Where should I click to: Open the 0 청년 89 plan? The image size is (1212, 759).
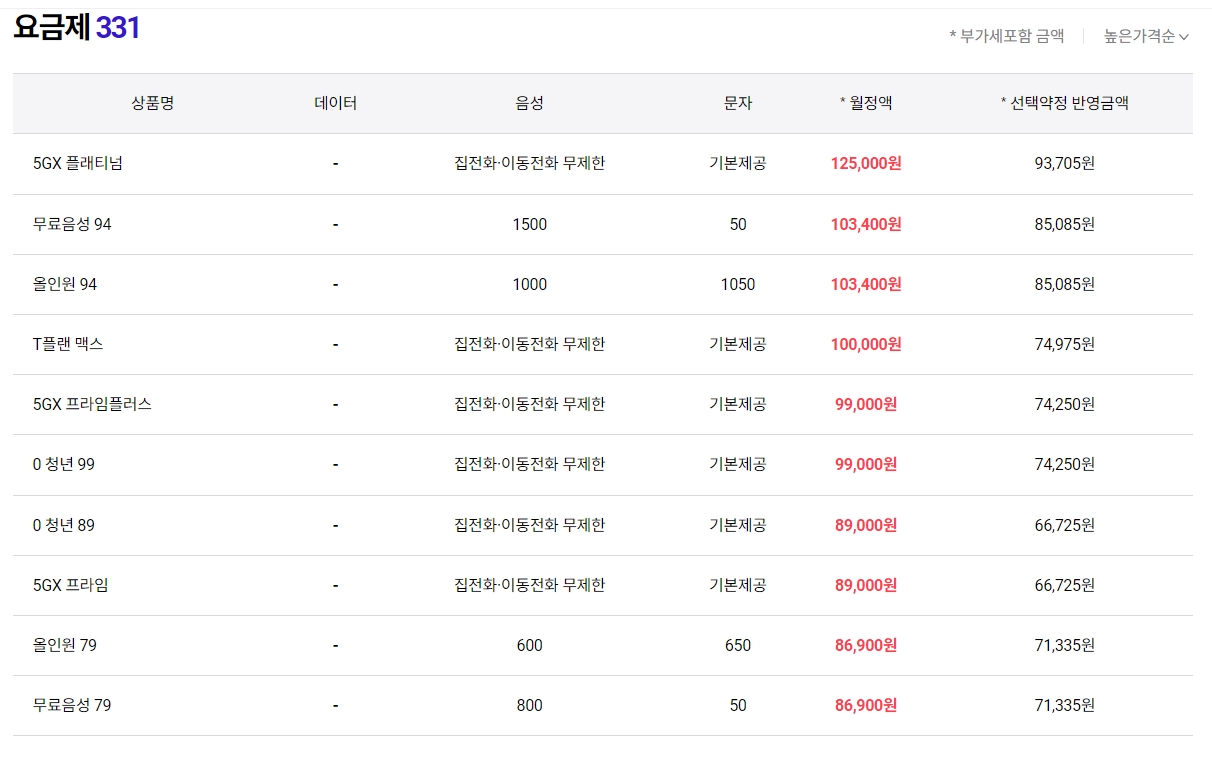coord(64,525)
